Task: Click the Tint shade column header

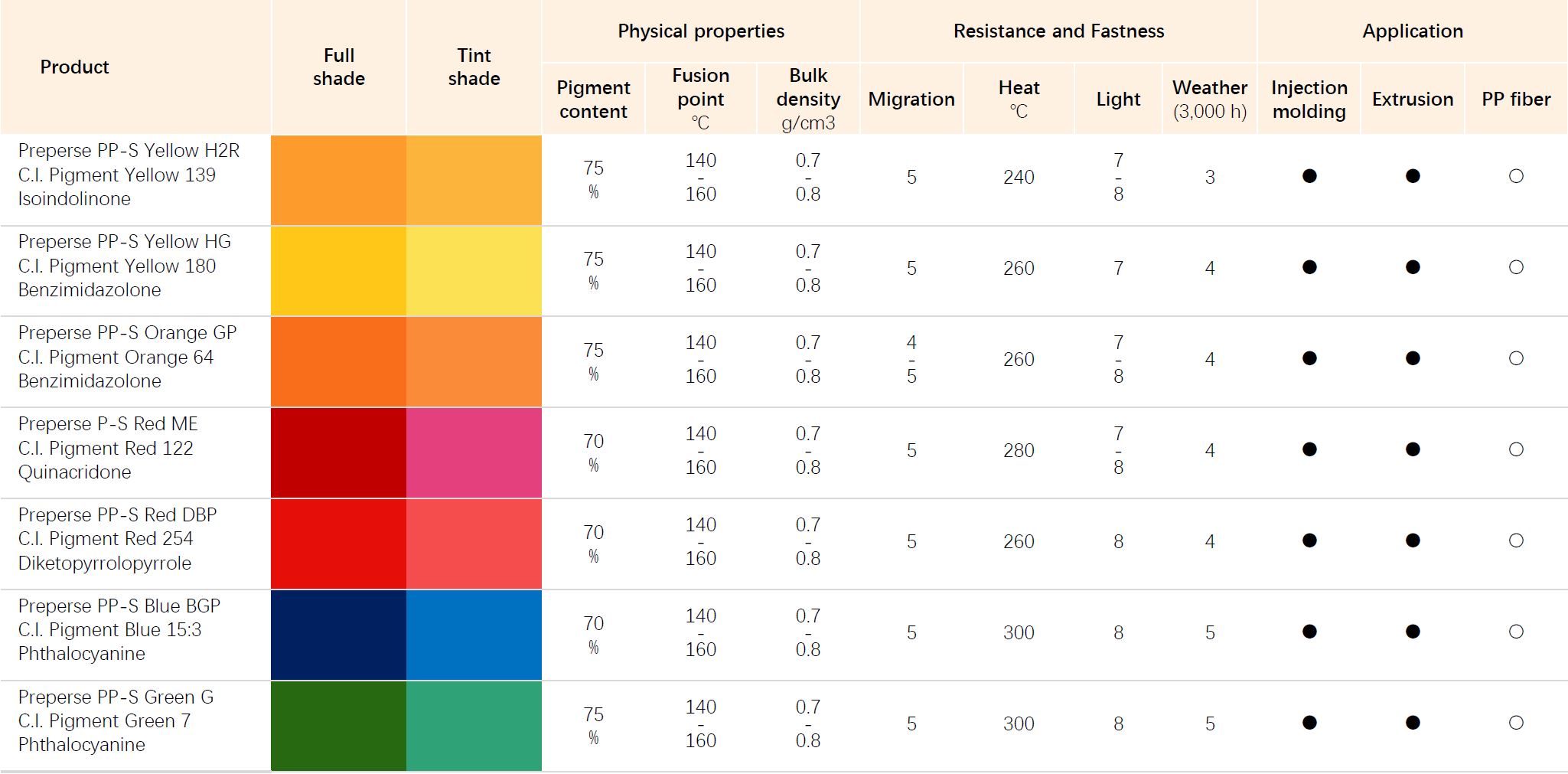Action: click(x=474, y=67)
